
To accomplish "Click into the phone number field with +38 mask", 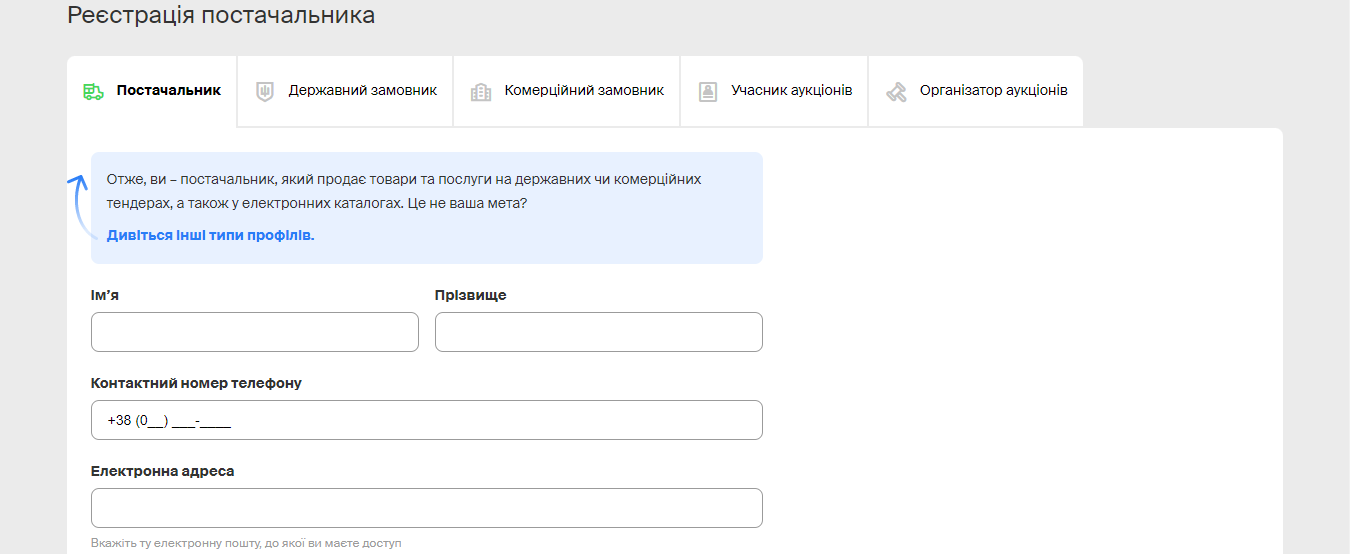I will [x=426, y=420].
